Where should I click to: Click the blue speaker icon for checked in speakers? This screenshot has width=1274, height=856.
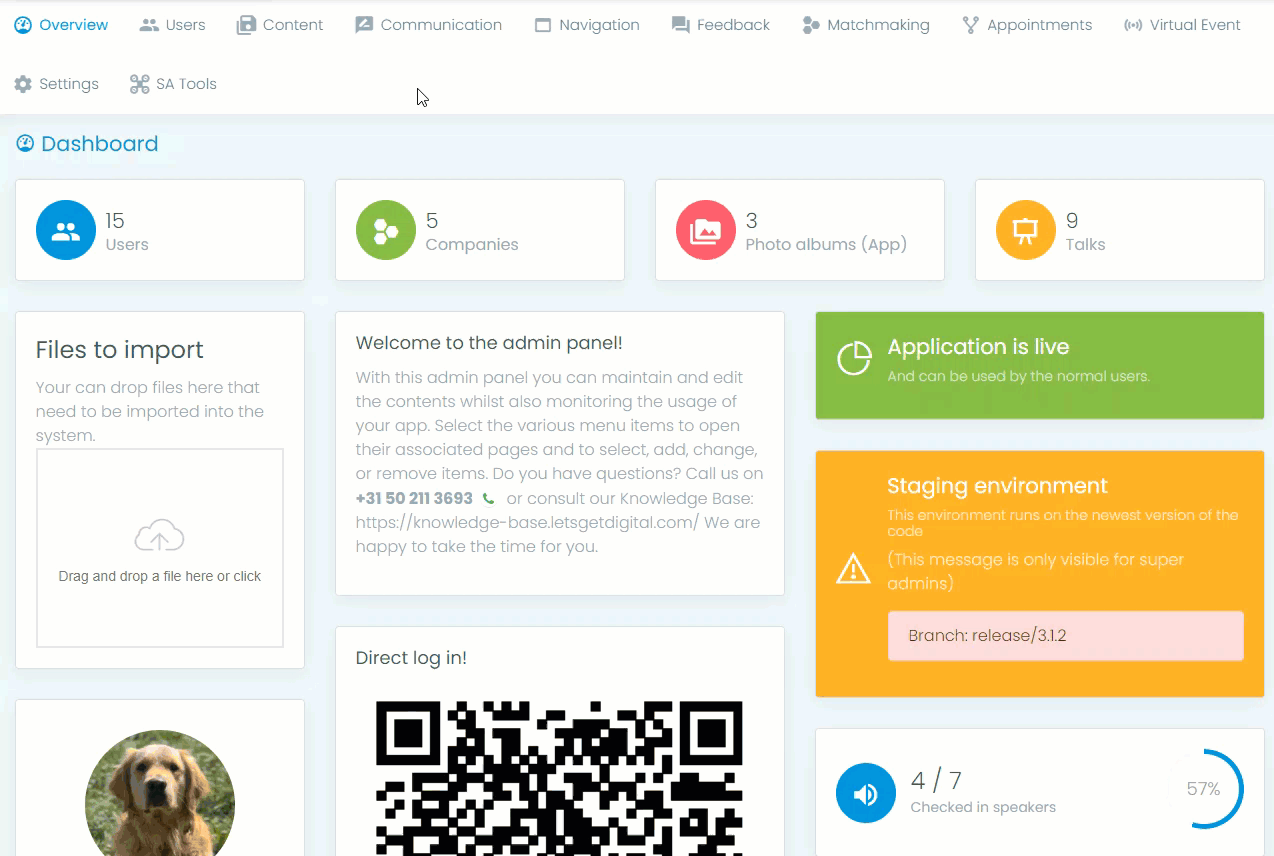coord(866,793)
